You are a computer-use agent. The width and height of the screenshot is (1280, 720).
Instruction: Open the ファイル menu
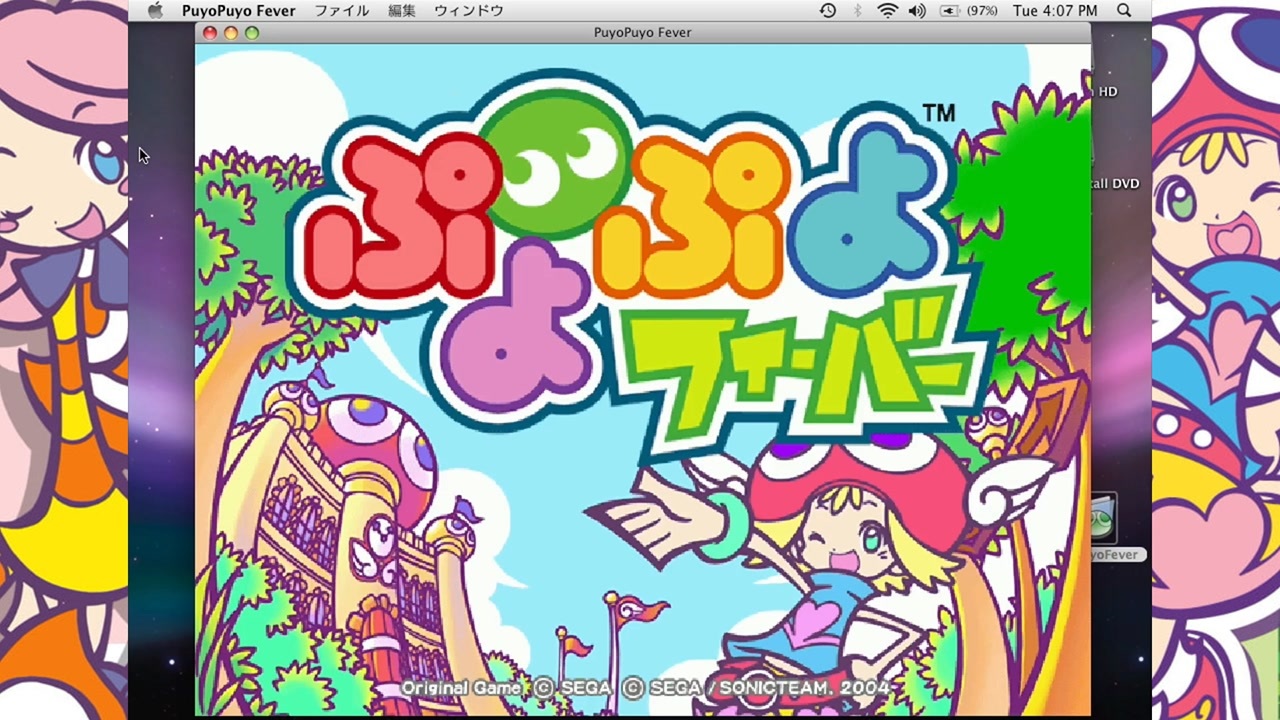coord(342,11)
